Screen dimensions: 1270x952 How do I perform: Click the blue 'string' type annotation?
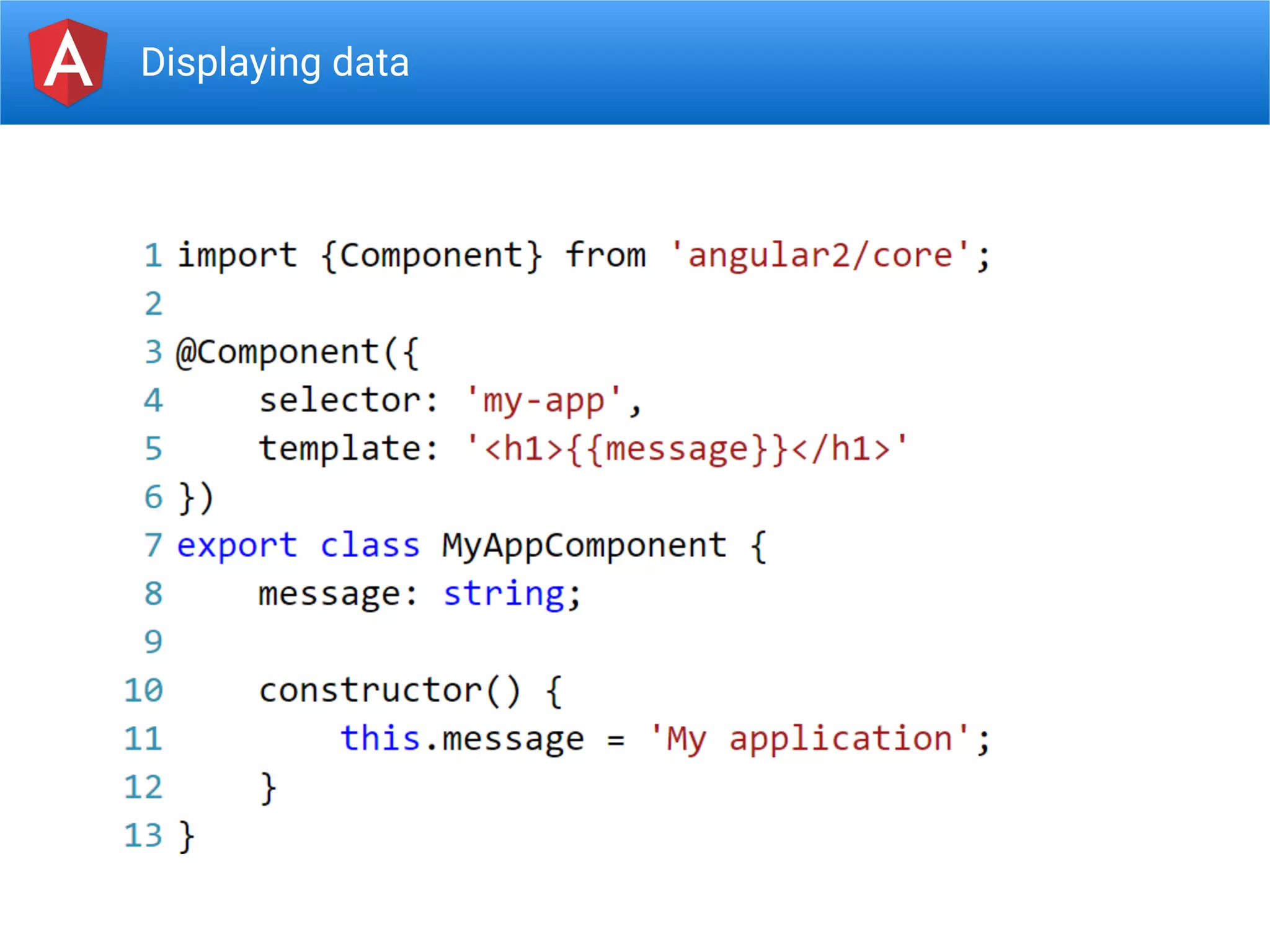tap(504, 594)
